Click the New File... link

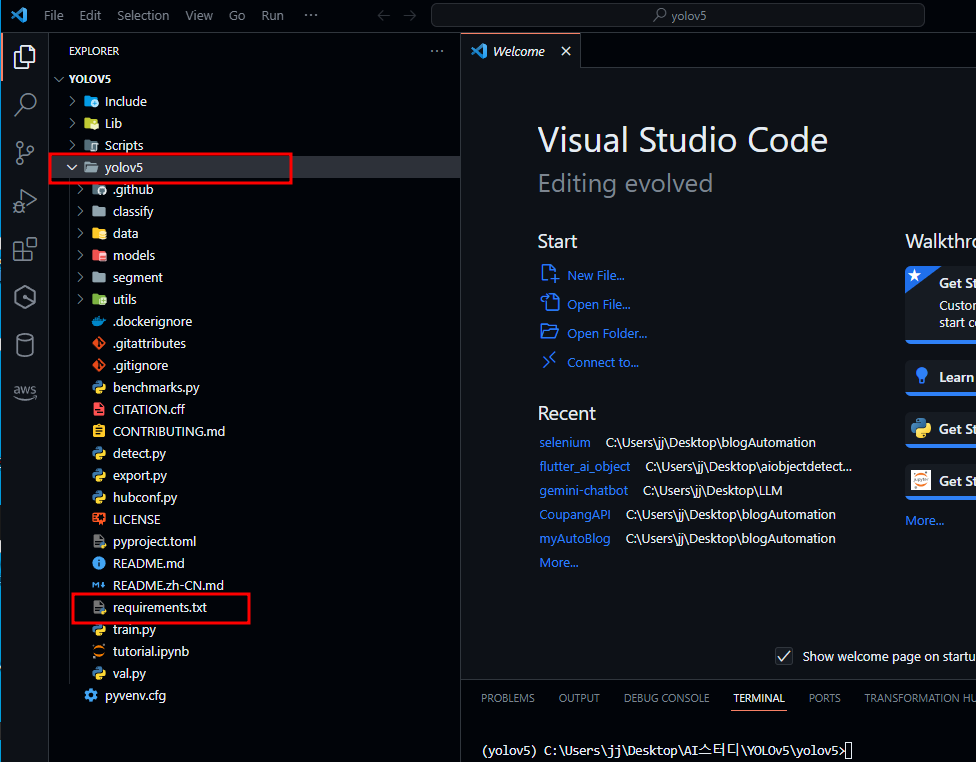pyautogui.click(x=596, y=275)
